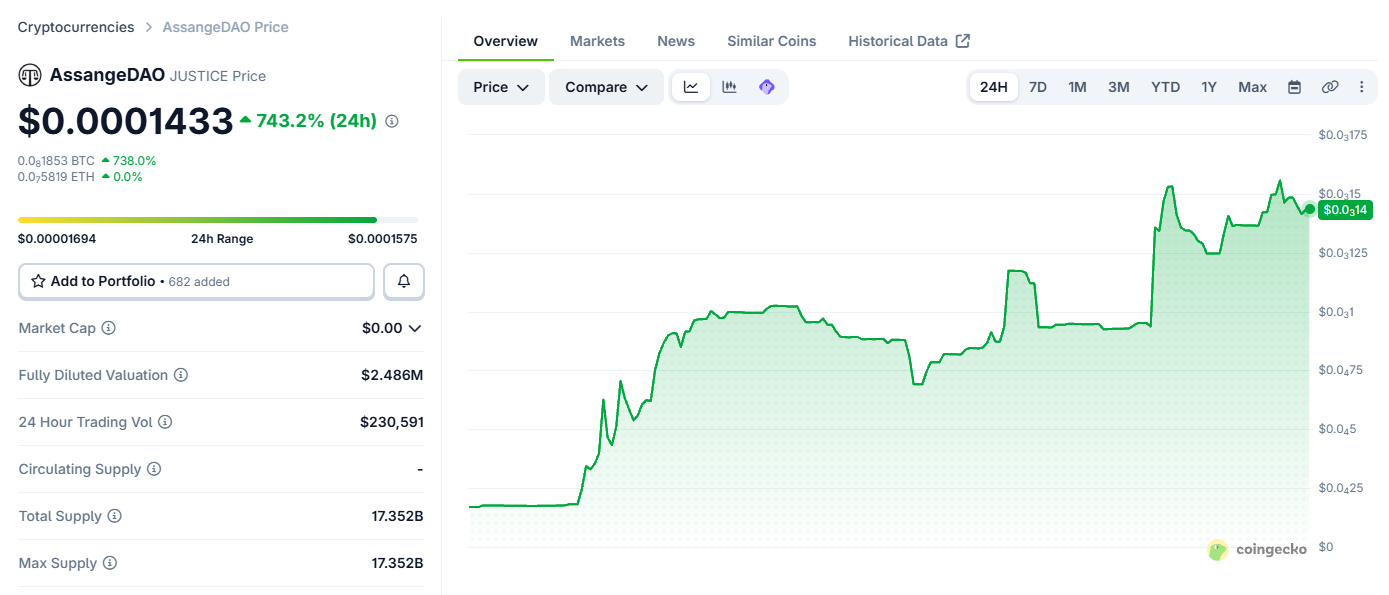Viewport: 1389px width, 595px height.
Task: Open the Compare dropdown
Action: coord(606,87)
